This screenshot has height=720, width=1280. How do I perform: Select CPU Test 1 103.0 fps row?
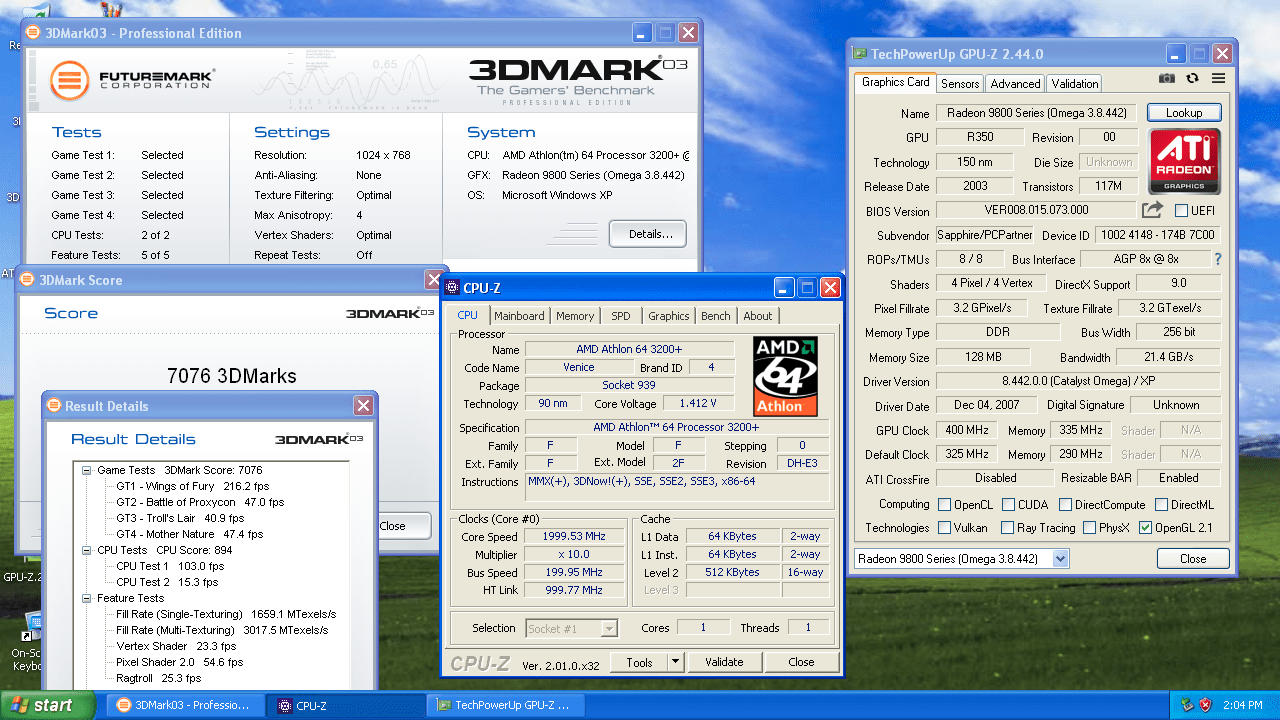click(170, 566)
